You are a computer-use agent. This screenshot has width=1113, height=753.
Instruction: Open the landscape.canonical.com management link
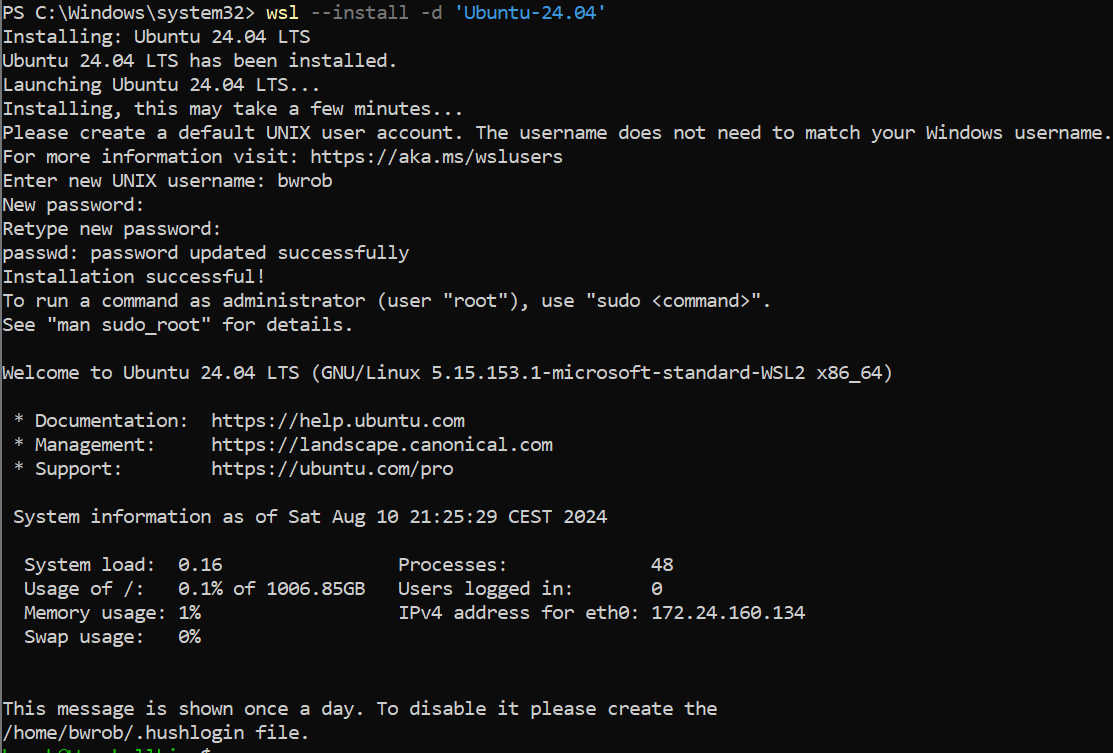(x=382, y=445)
